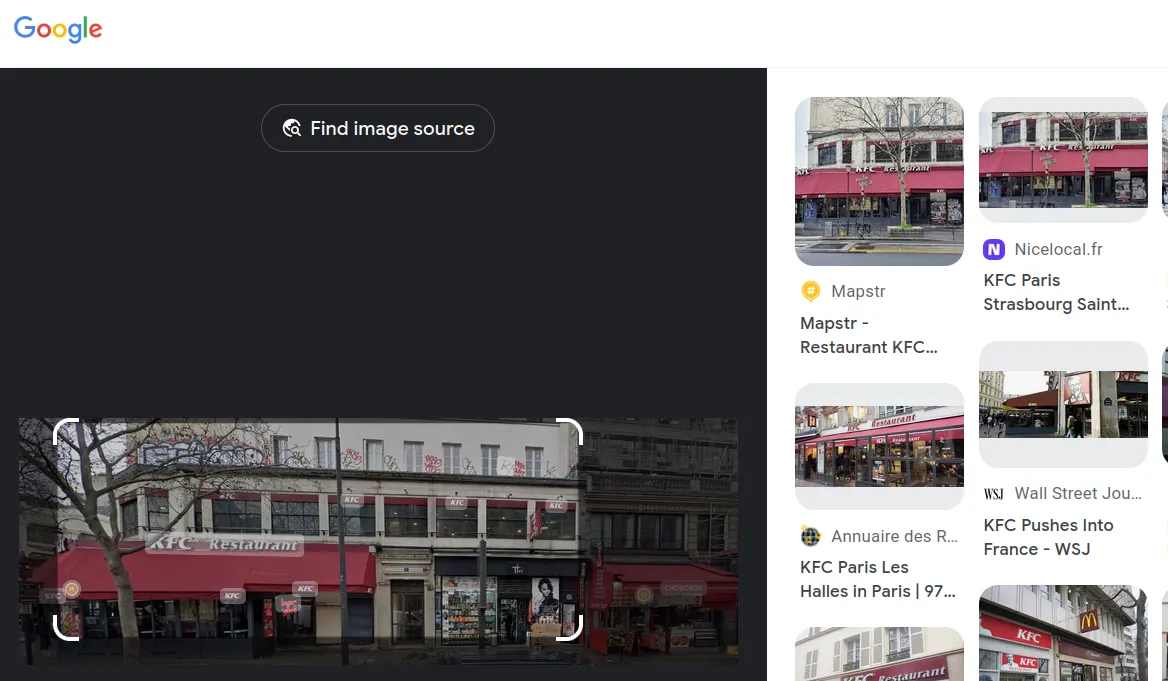Open the KFC Paris Les Halles thumbnail
Image resolution: width=1168 pixels, height=681 pixels.
(879, 446)
